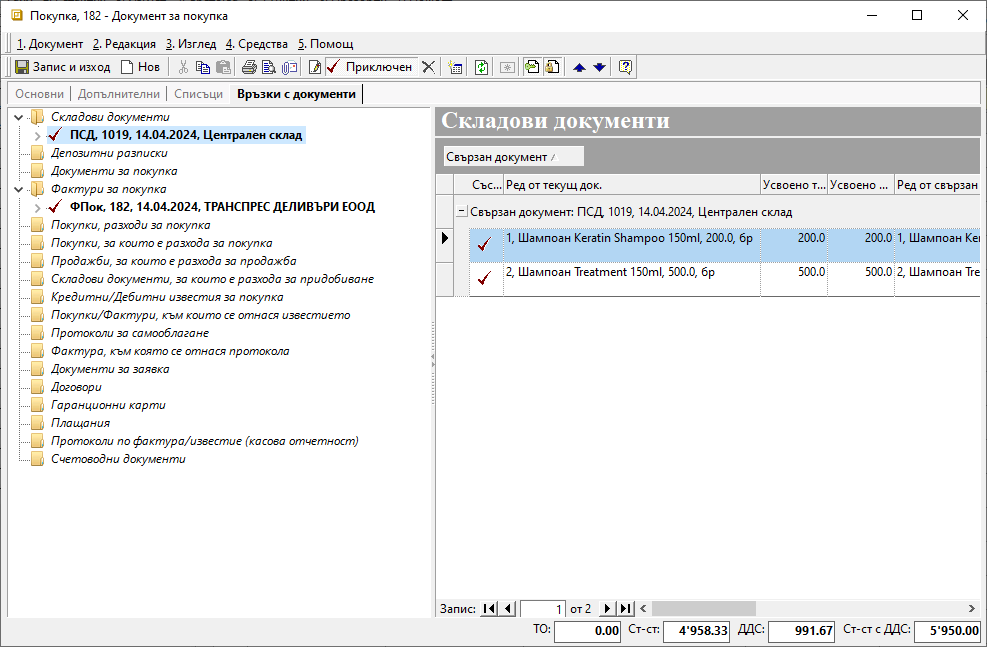Toggle the checkmark on the Treatment 150ml row
The height and width of the screenshot is (647, 987).
coord(485,279)
